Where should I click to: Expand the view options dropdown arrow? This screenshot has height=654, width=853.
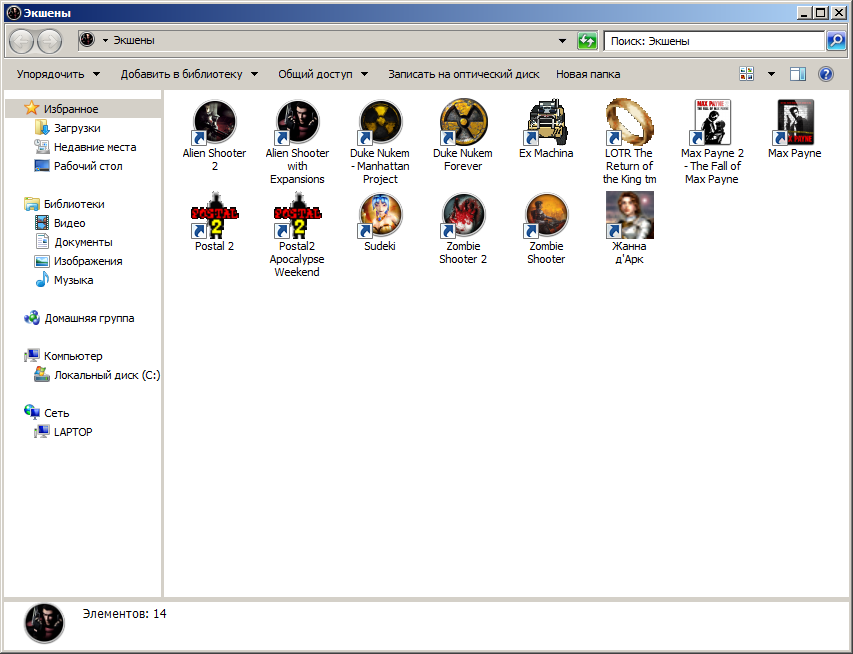pos(771,74)
